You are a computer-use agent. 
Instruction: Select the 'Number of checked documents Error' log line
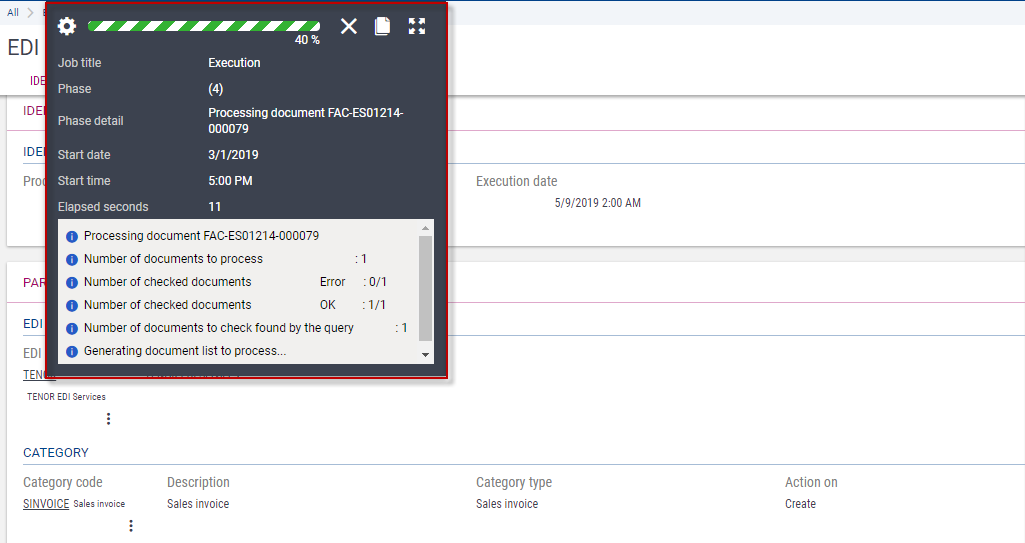235,282
